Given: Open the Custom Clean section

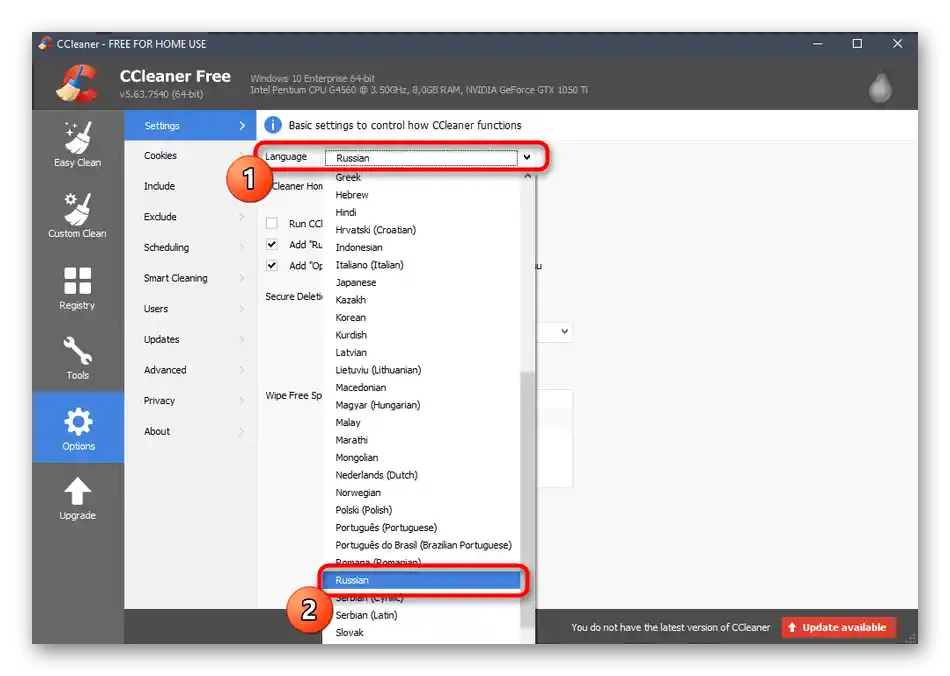Looking at the screenshot, I should [78, 216].
